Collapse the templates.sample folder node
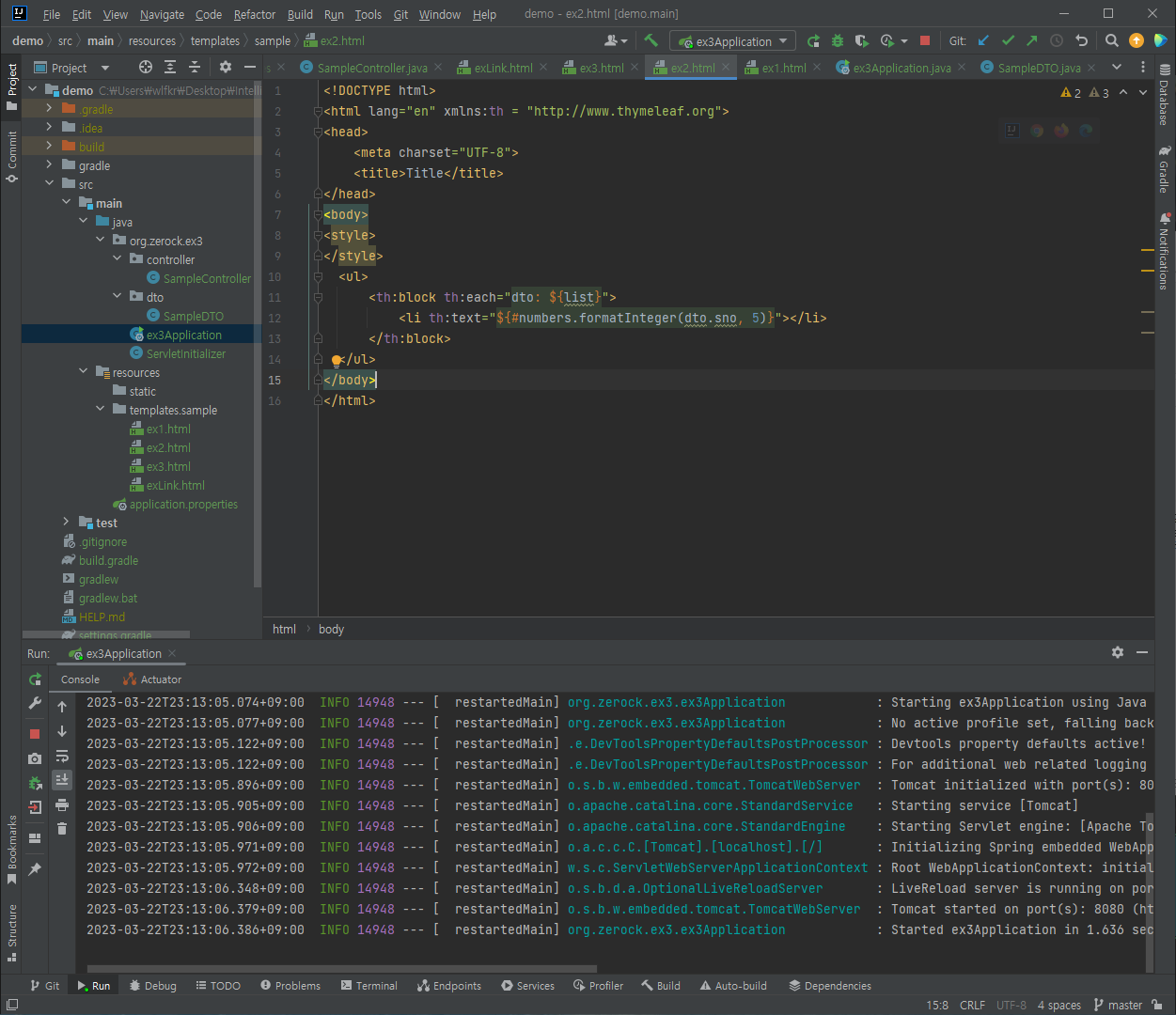 100,409
